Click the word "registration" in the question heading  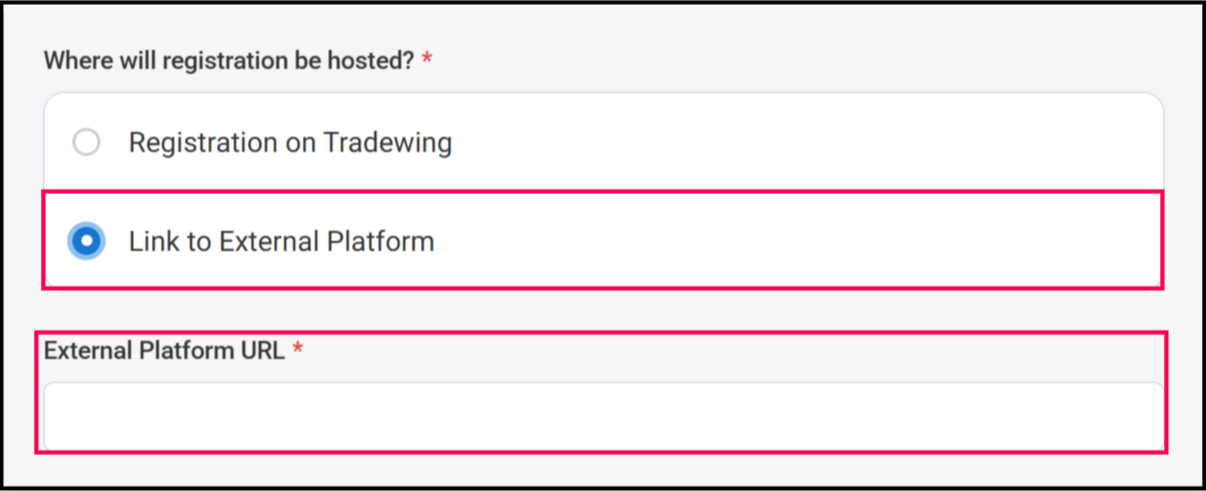pyautogui.click(x=217, y=60)
